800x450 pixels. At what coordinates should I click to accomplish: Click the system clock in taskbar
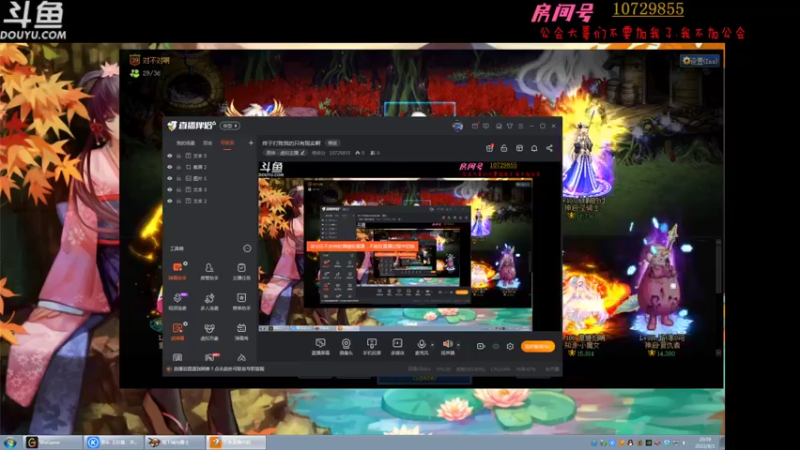tap(705, 442)
